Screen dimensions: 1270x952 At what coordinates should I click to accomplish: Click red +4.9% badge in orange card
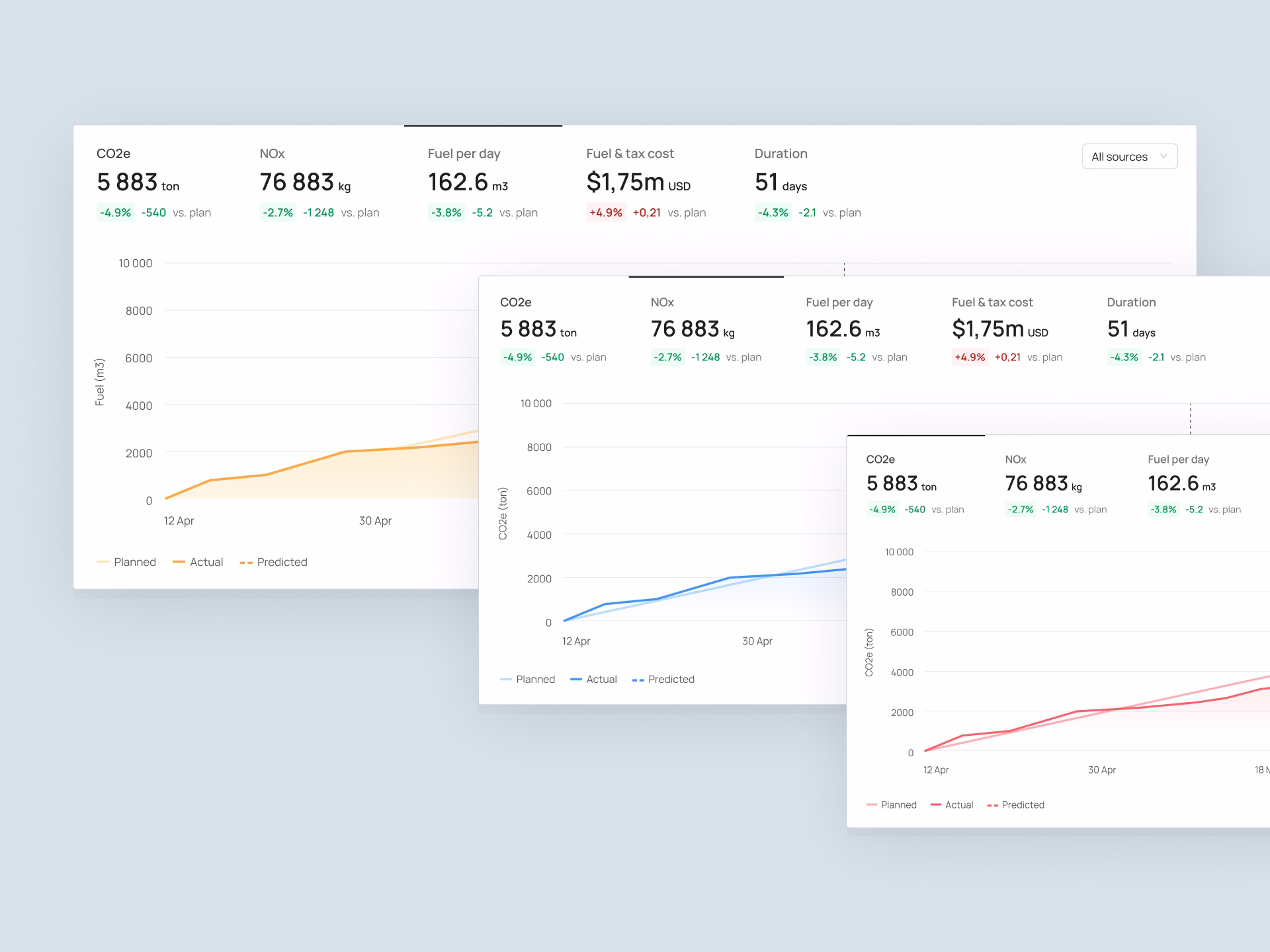tap(605, 213)
